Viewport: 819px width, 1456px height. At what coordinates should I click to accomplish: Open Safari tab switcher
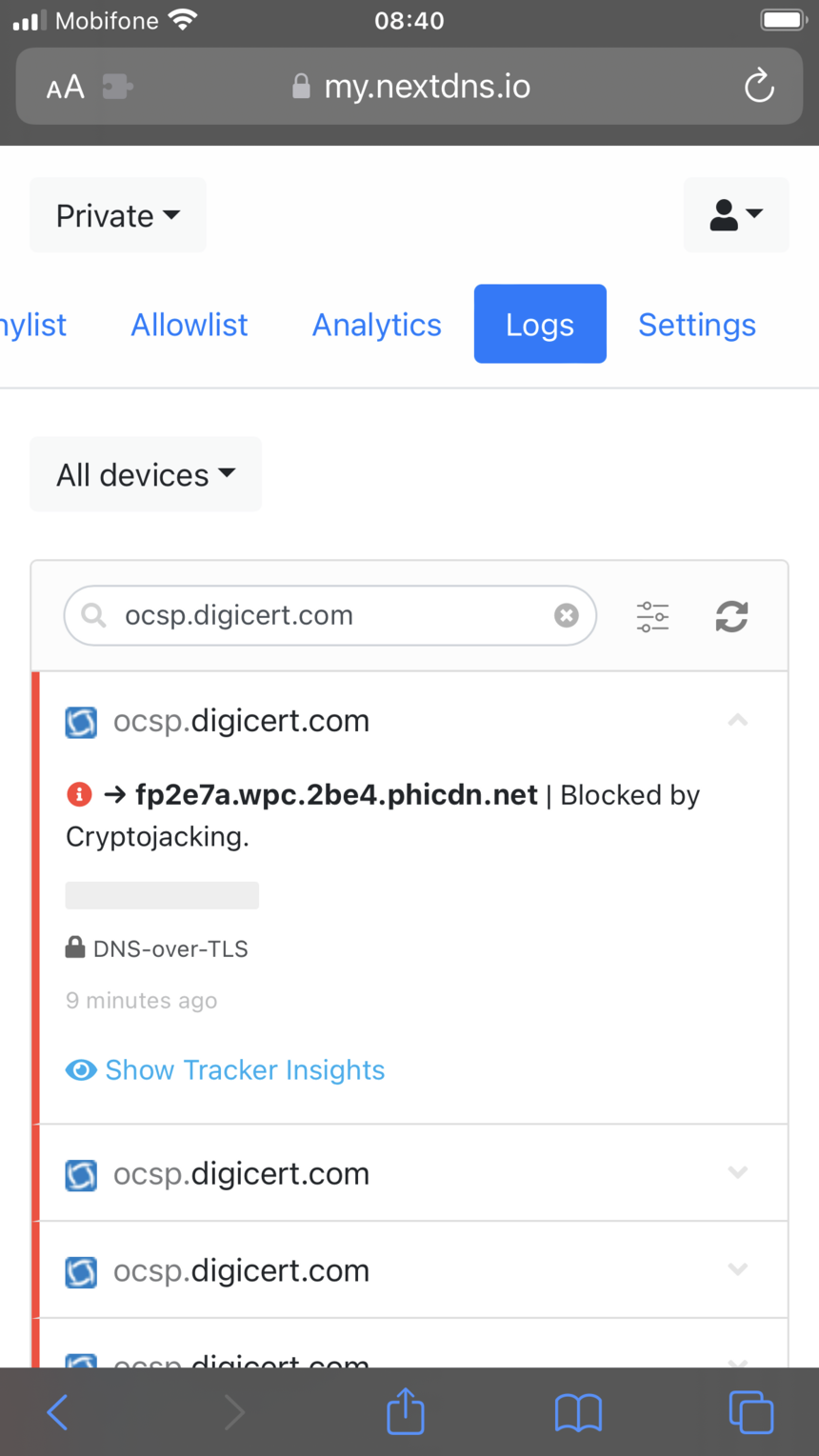(x=751, y=1412)
